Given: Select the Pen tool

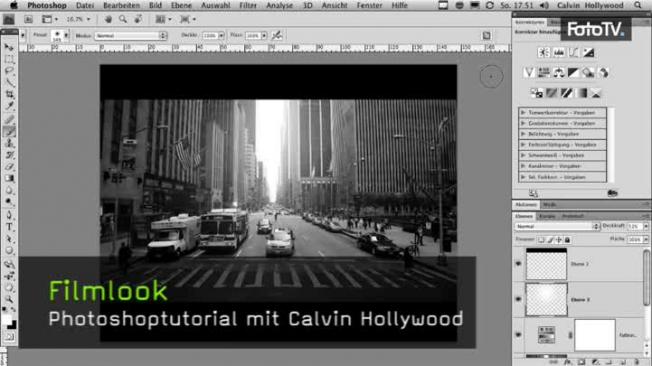Looking at the screenshot, I should point(9,215).
